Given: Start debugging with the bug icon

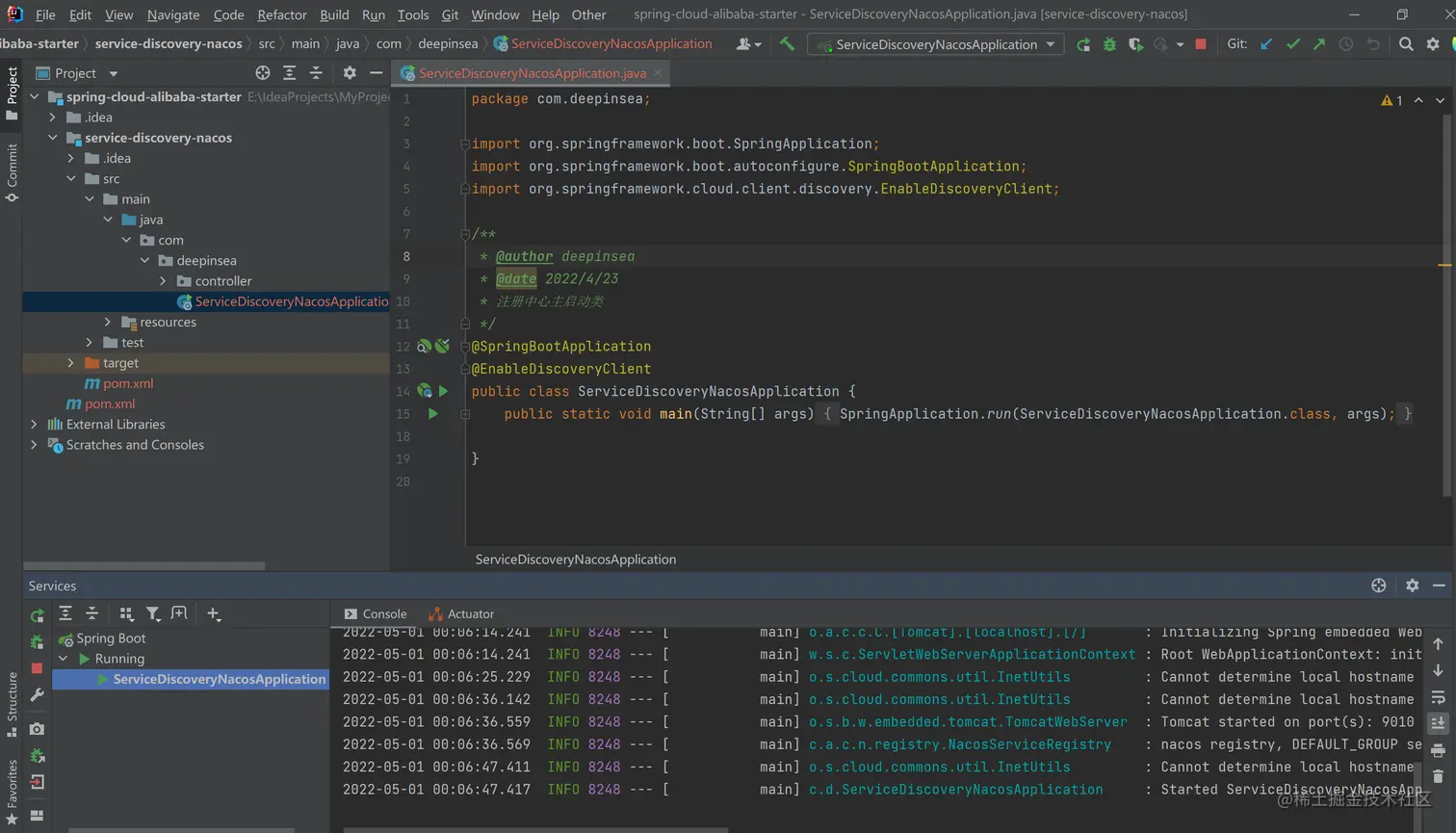Looking at the screenshot, I should 1109,44.
